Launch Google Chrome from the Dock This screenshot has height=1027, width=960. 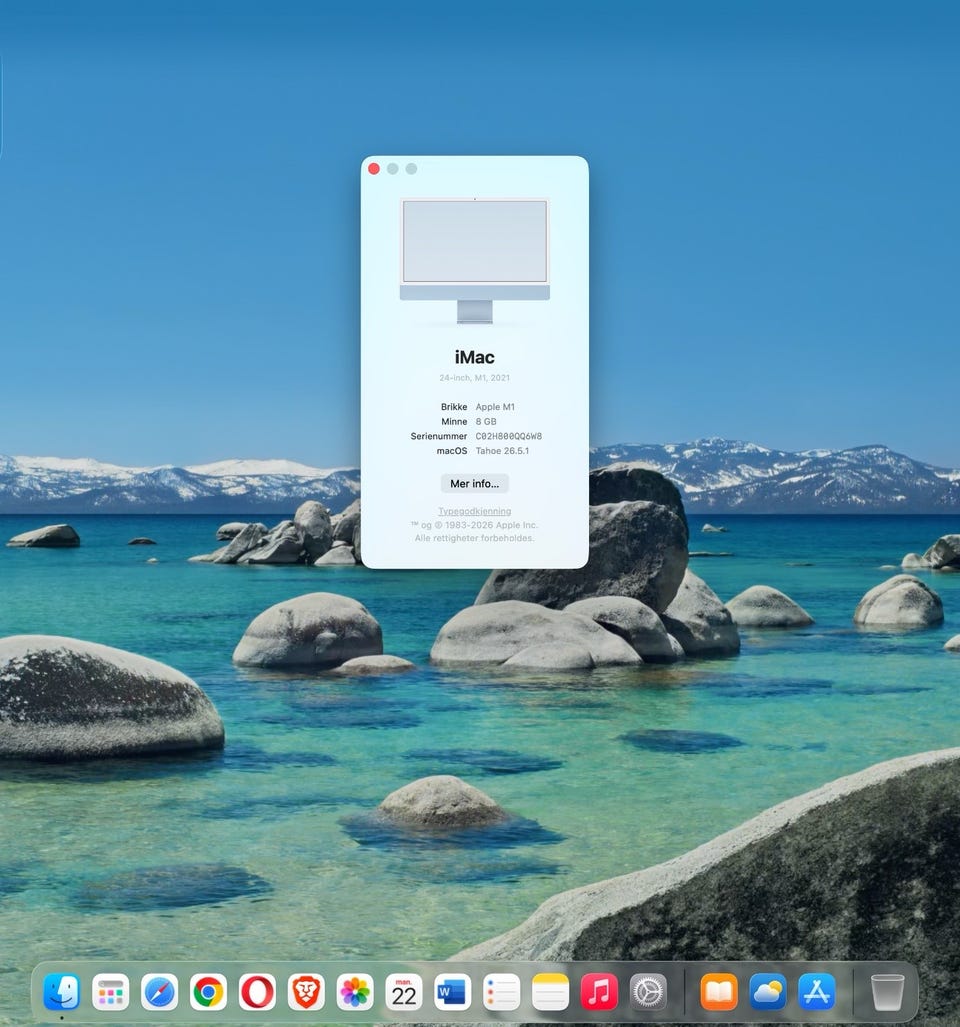coord(208,992)
